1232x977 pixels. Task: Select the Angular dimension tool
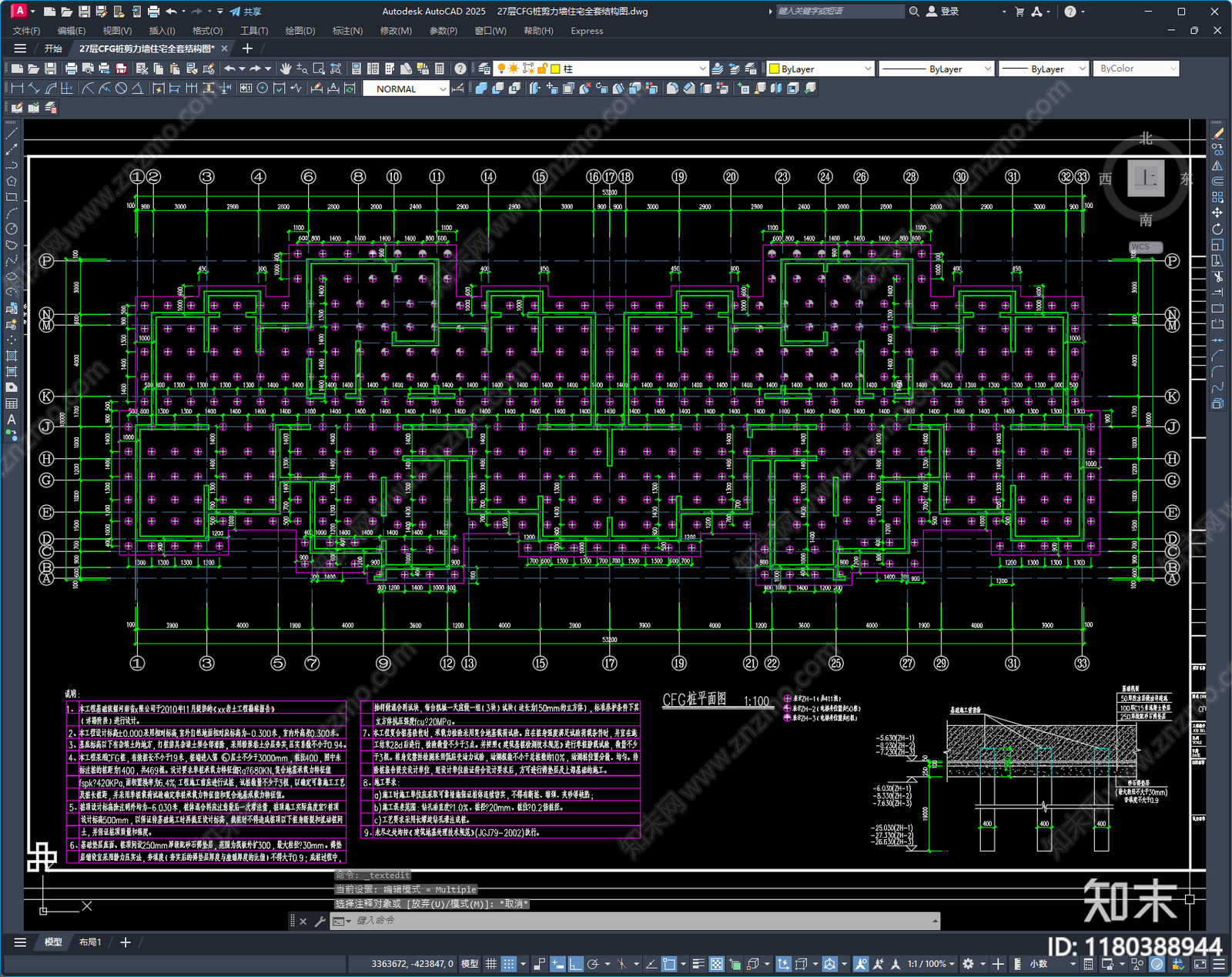click(x=137, y=89)
